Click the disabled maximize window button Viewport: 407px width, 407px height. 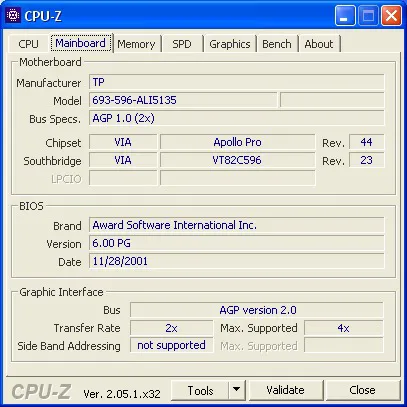[x=368, y=15]
